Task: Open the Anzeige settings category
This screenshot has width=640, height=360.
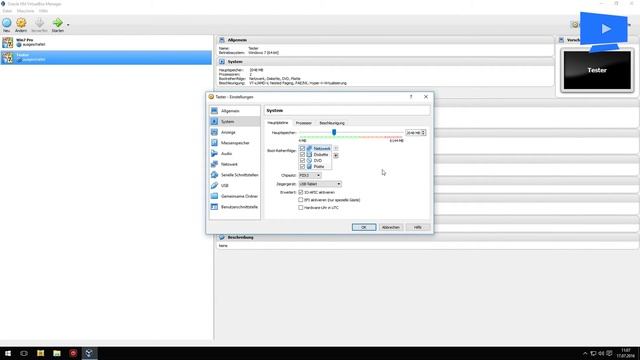Action: point(235,132)
